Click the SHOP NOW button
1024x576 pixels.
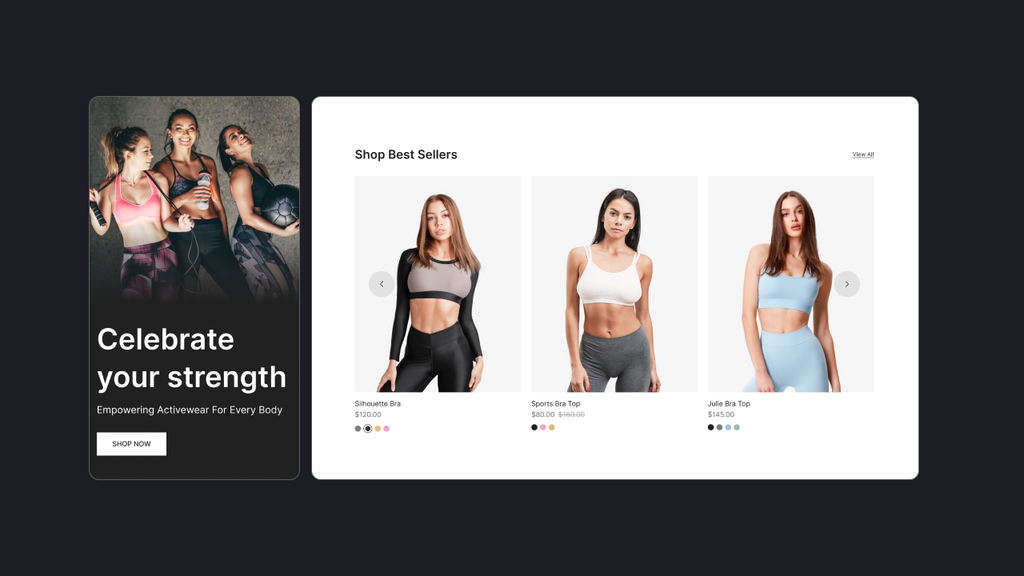pyautogui.click(x=131, y=444)
